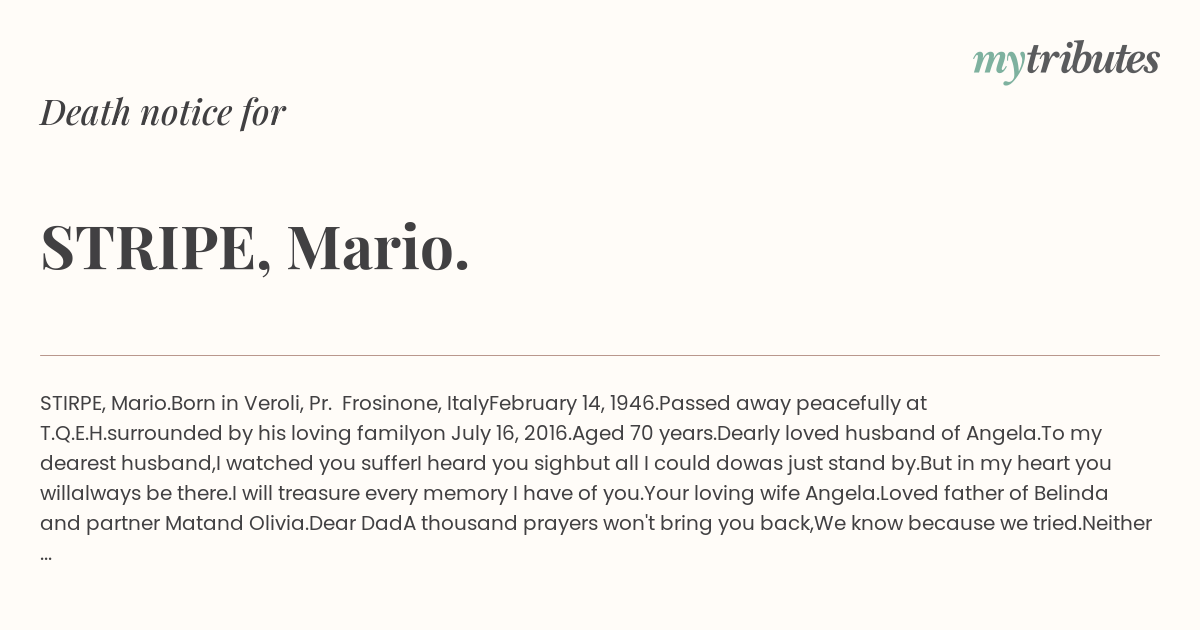This screenshot has width=1200, height=630.
Task: Click the birth date "February 14, 1946"
Action: pyautogui.click(x=573, y=403)
